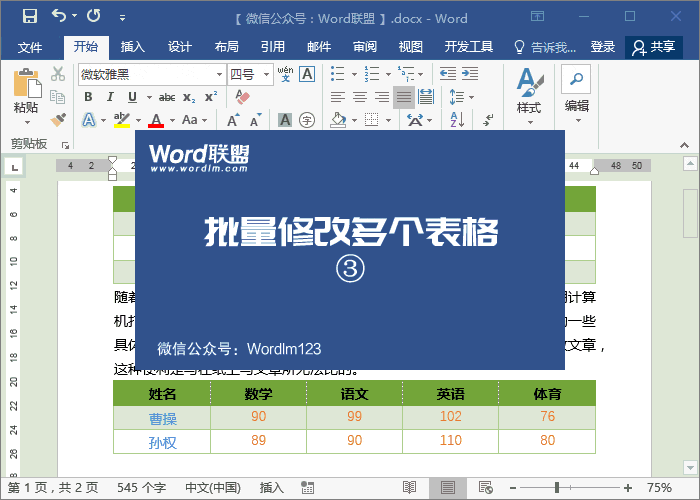Toggle character shading A
700x500 pixels.
285,120
